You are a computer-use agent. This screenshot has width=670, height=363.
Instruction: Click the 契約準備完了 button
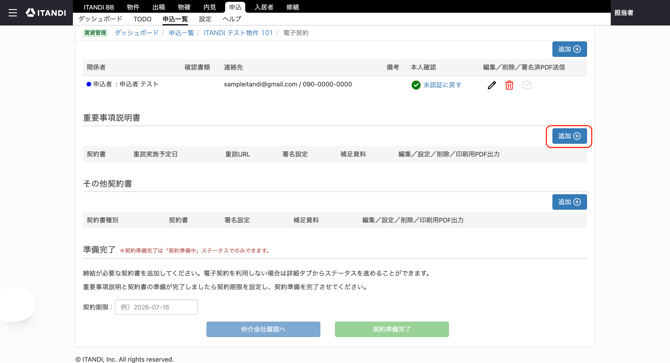click(x=392, y=329)
